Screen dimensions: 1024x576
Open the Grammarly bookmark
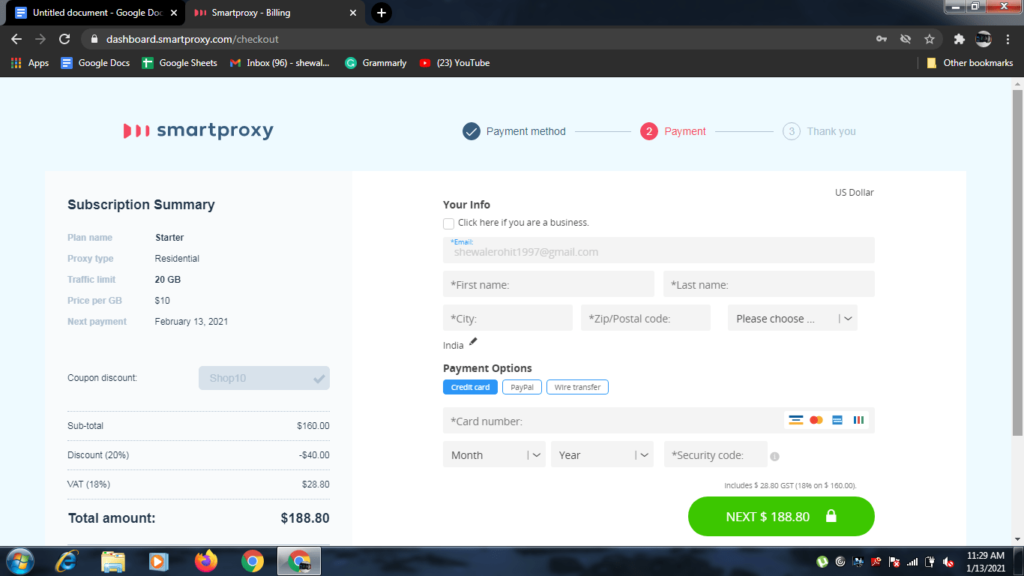point(376,63)
